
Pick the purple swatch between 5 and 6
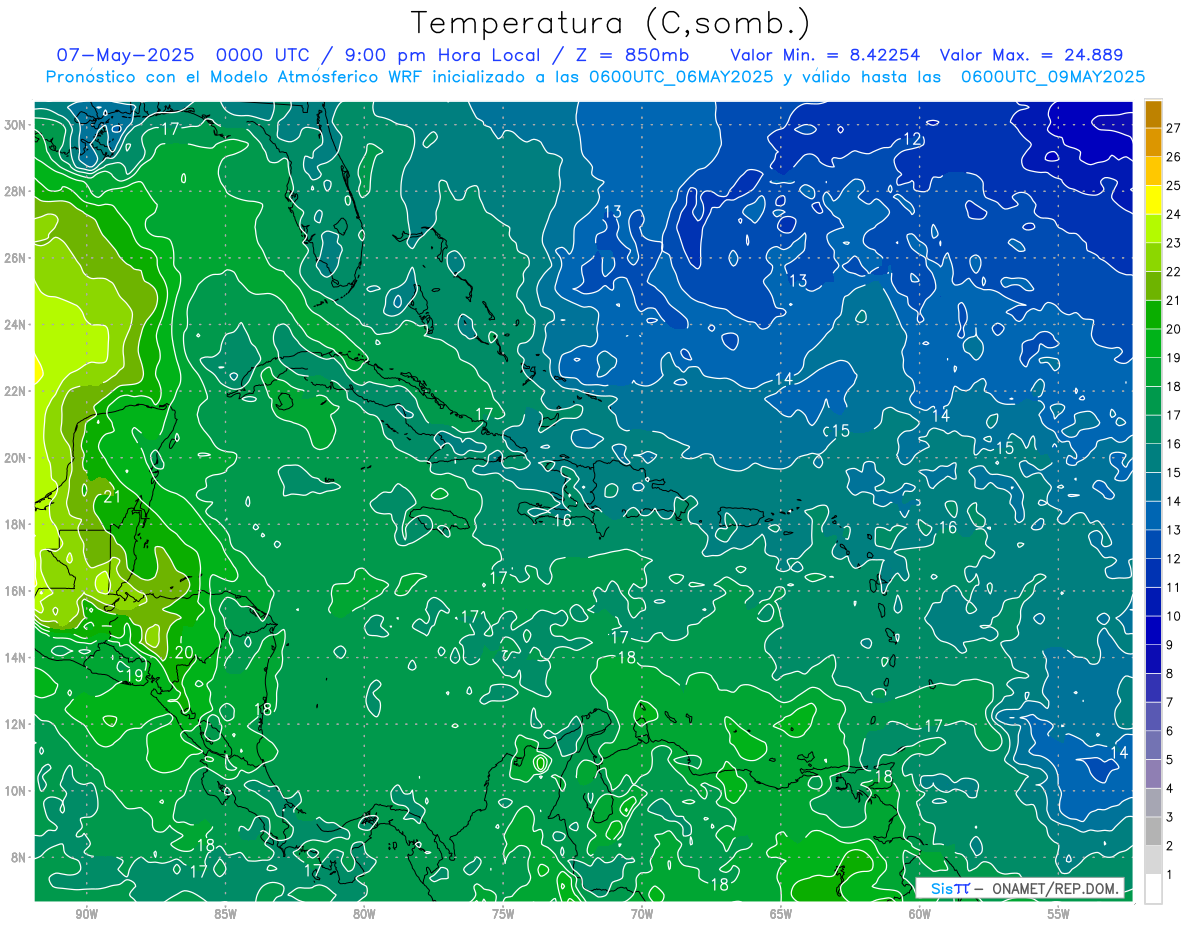tap(1153, 745)
